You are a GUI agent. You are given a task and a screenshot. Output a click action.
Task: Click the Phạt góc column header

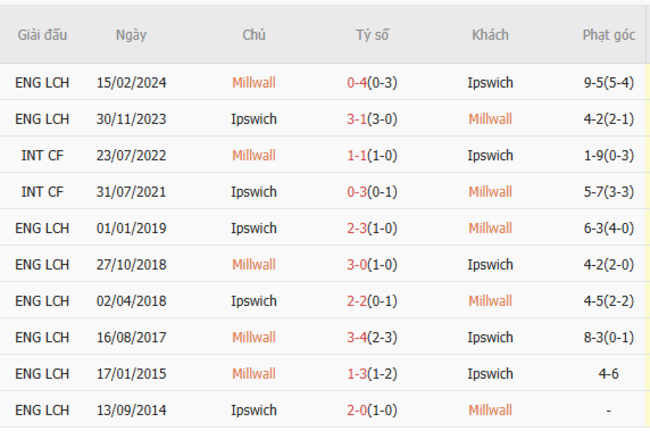[608, 34]
